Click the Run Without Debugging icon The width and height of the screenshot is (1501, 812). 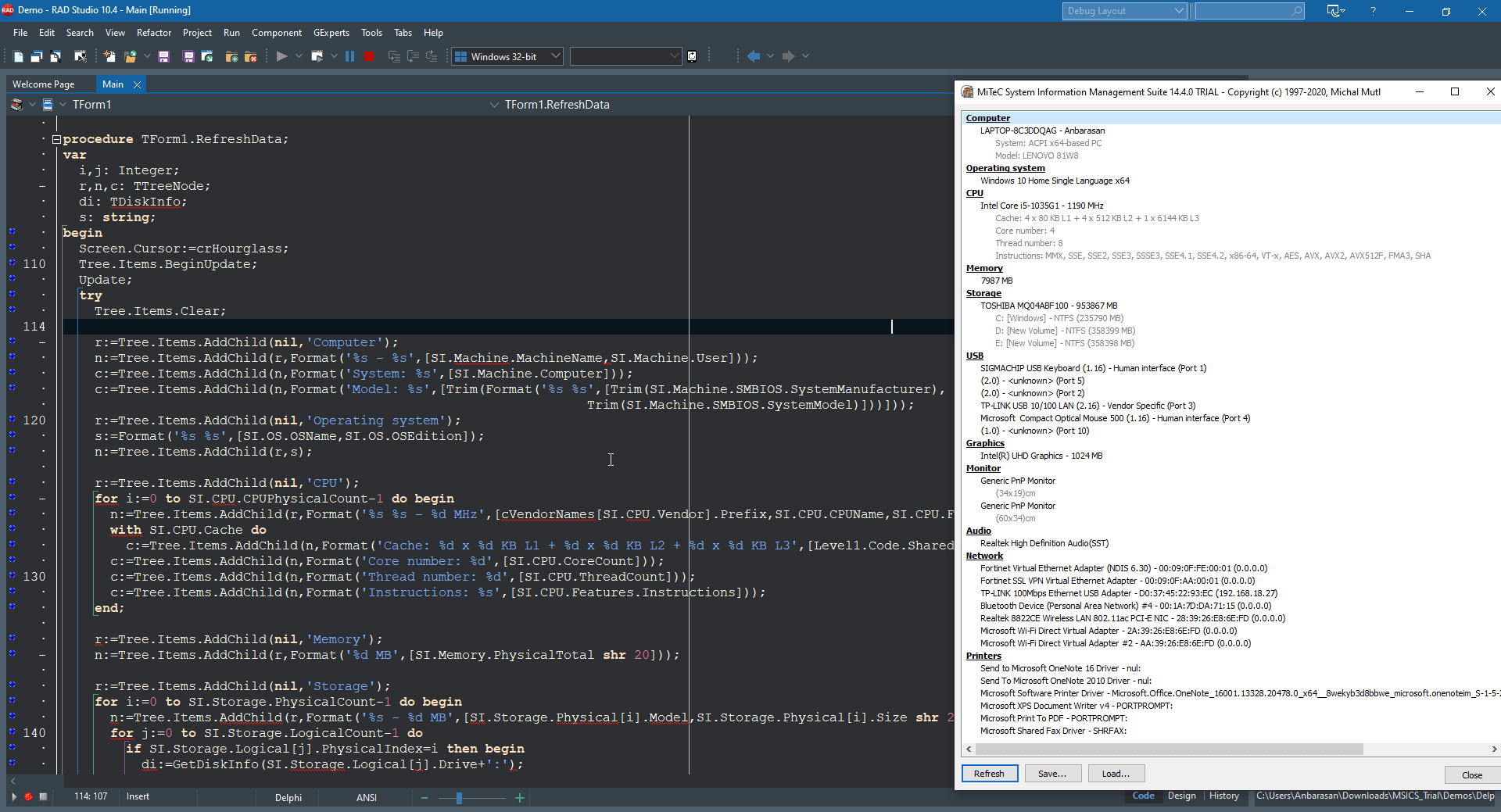(317, 56)
